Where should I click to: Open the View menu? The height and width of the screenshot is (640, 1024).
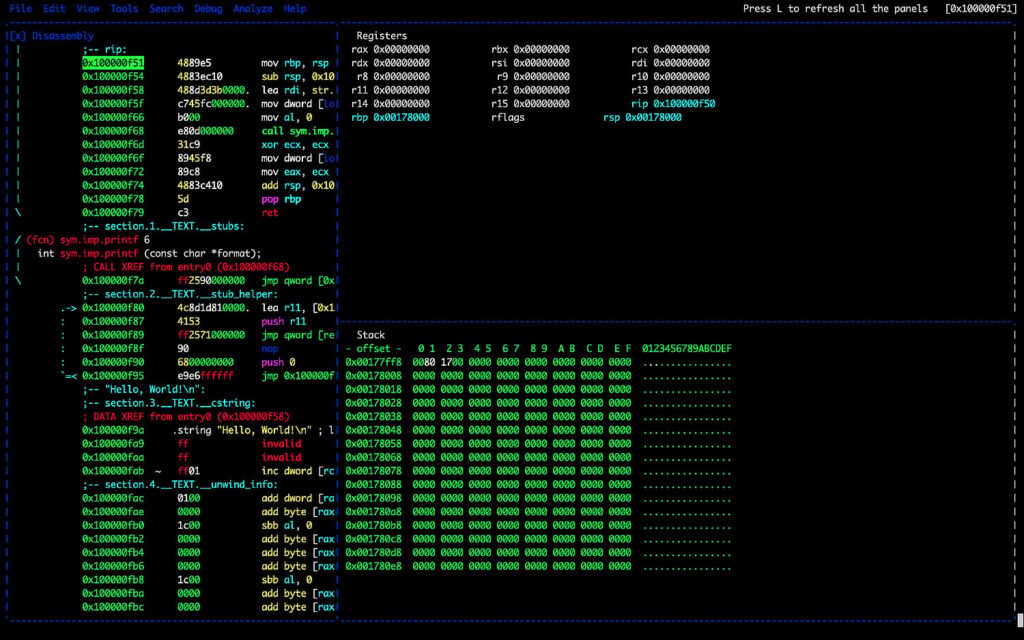click(88, 8)
